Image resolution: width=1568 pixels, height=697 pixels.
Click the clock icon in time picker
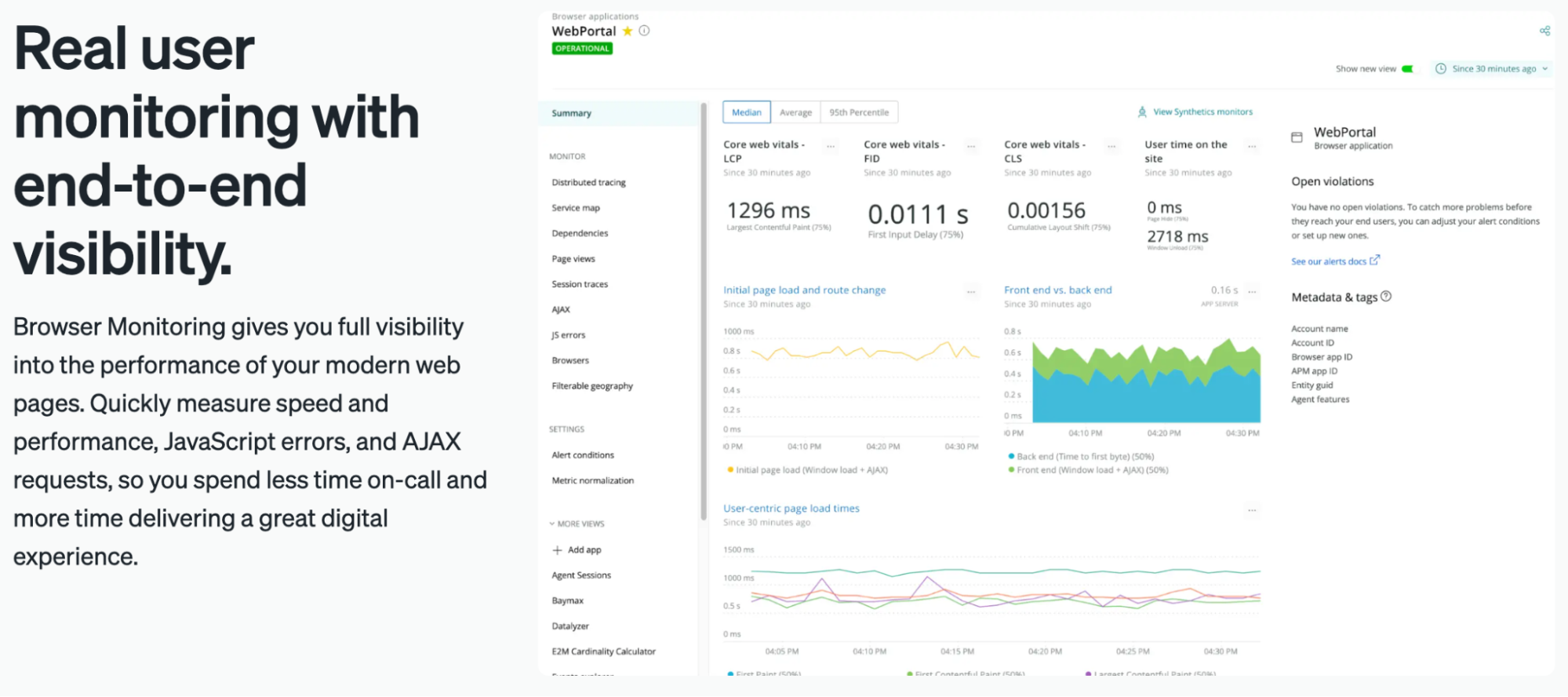tap(1440, 69)
